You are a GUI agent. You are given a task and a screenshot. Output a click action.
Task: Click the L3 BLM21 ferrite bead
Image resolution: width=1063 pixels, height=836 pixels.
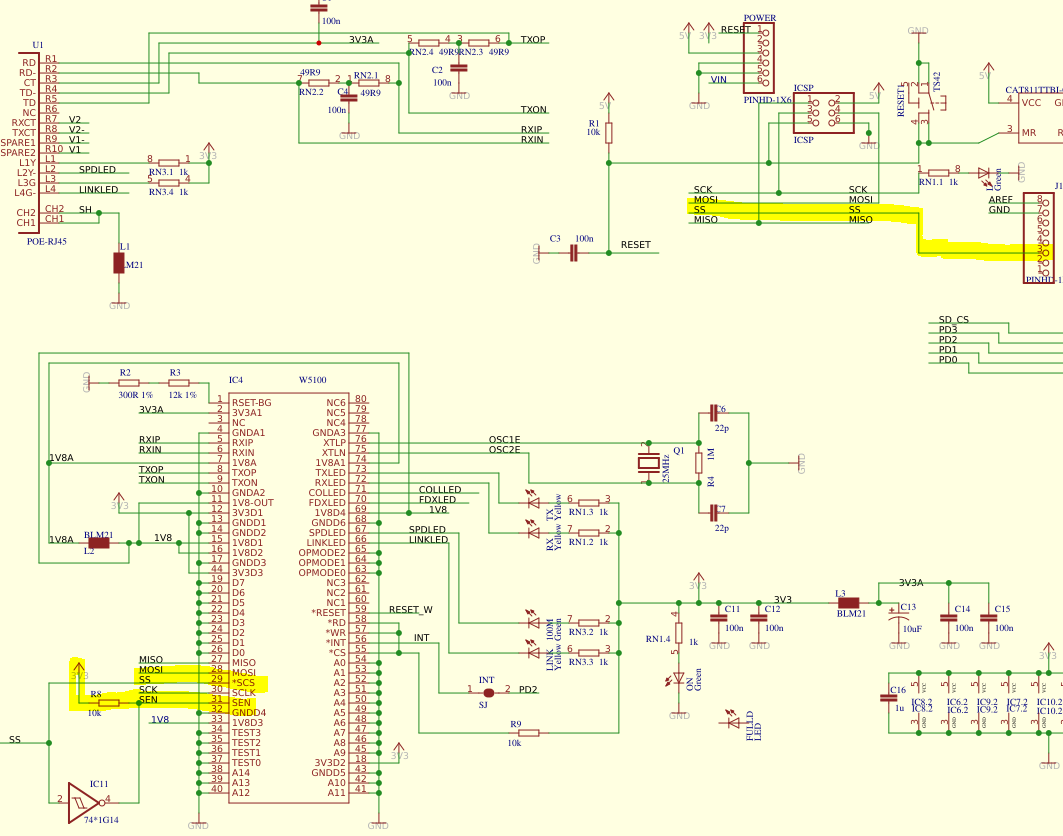(848, 602)
